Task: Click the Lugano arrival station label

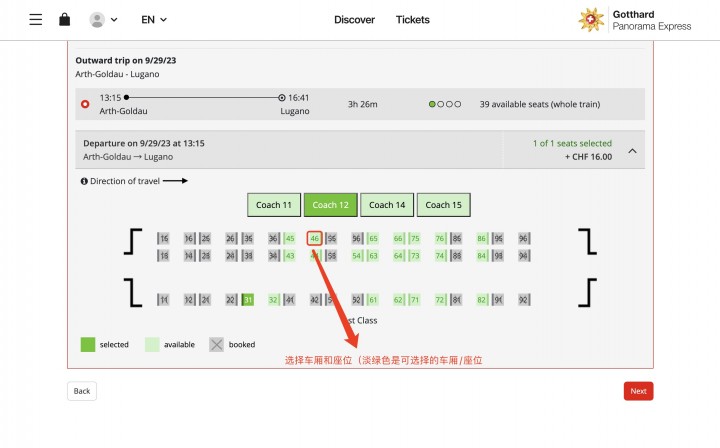Action: [x=295, y=111]
